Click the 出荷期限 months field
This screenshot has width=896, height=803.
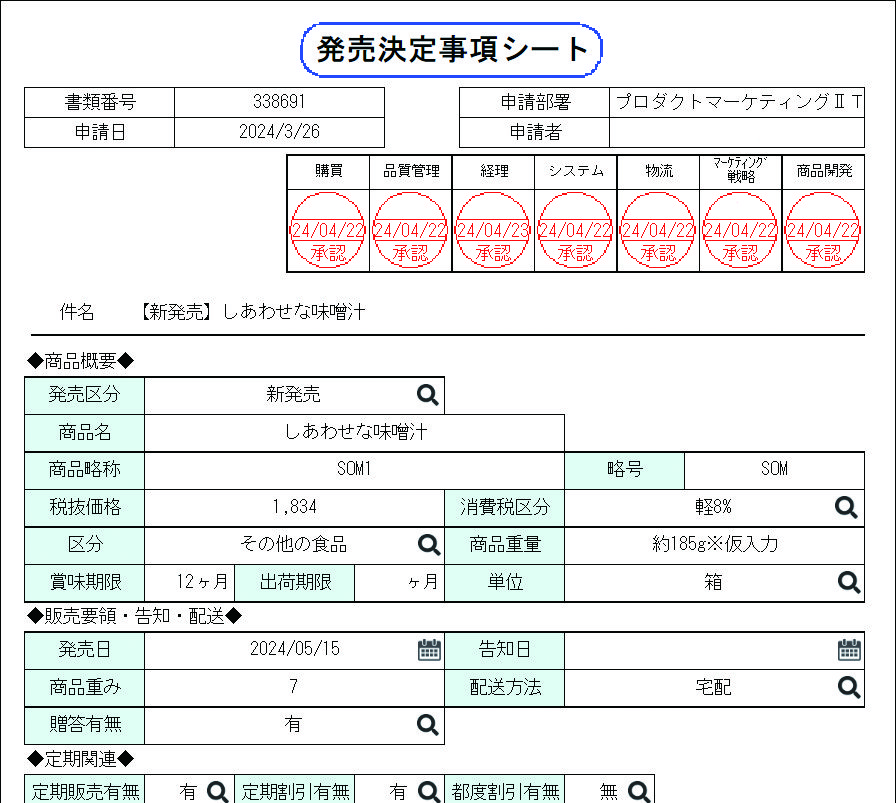tap(399, 582)
